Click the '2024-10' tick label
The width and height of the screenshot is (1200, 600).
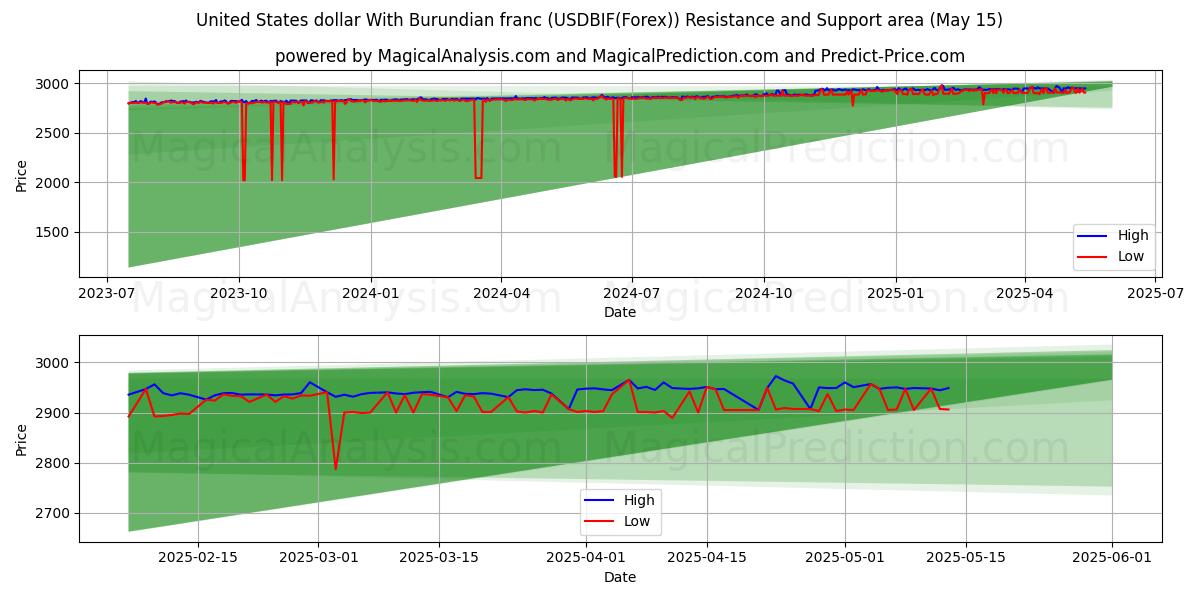click(763, 293)
